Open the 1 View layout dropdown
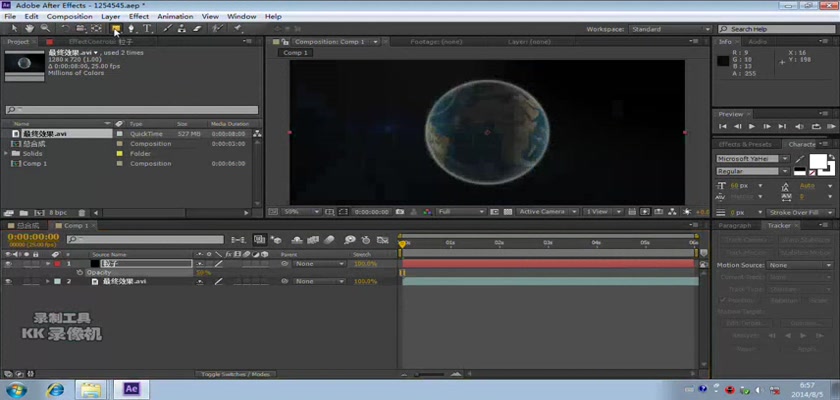840x400 pixels. coord(603,212)
